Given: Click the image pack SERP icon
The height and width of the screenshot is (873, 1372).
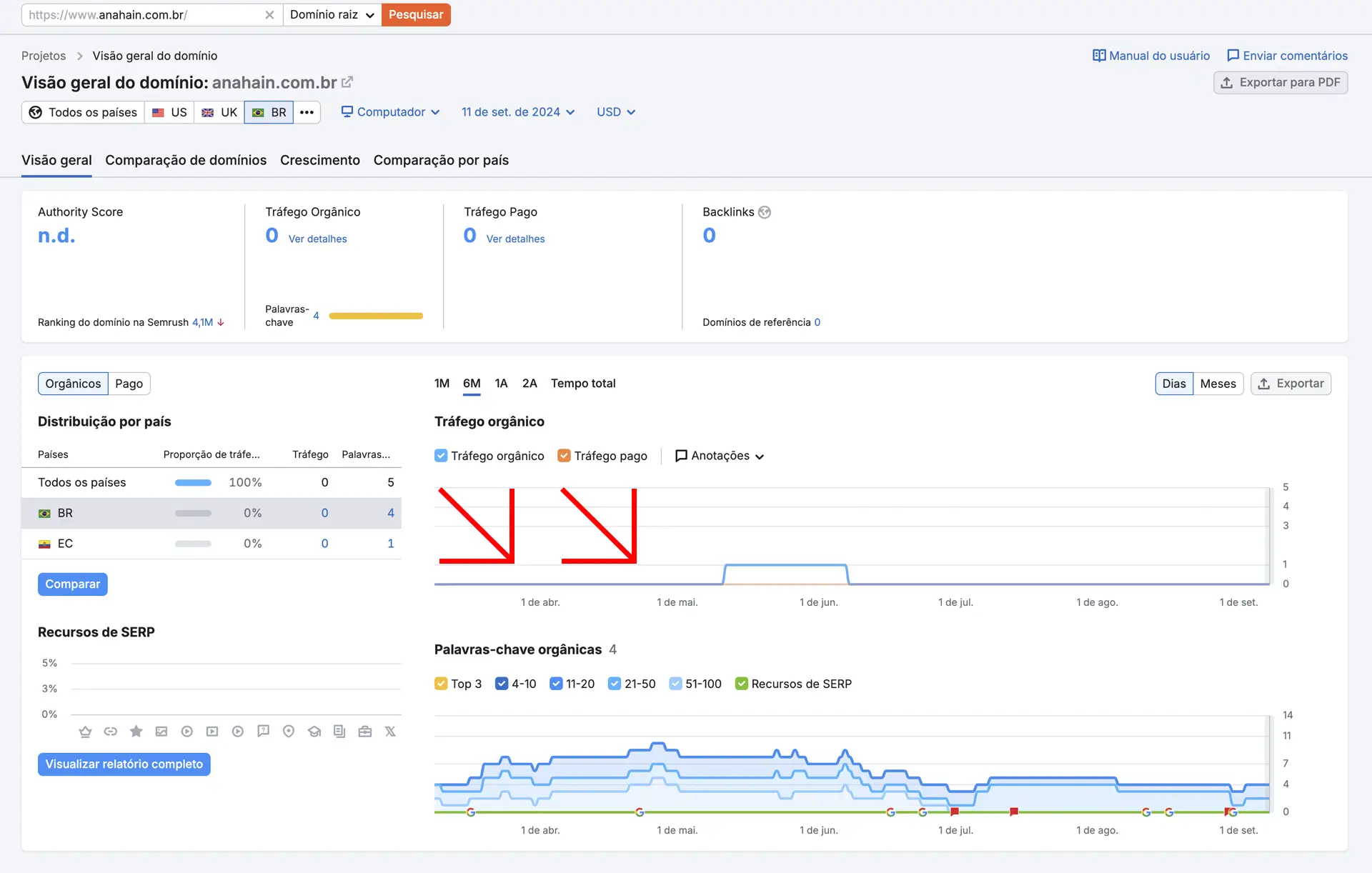Looking at the screenshot, I should pyautogui.click(x=161, y=732).
